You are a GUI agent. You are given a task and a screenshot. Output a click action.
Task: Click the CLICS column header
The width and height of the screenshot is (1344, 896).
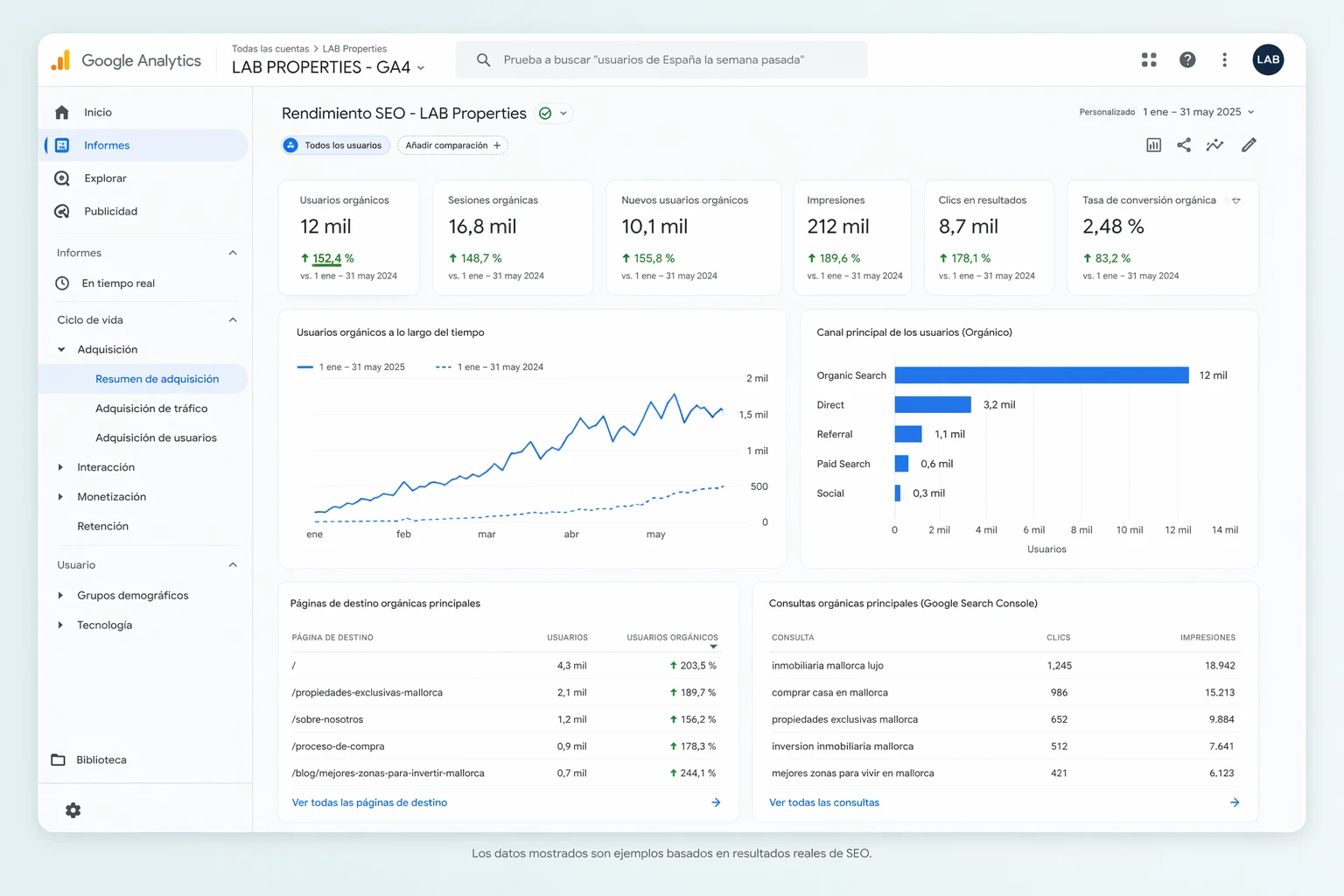point(1059,638)
